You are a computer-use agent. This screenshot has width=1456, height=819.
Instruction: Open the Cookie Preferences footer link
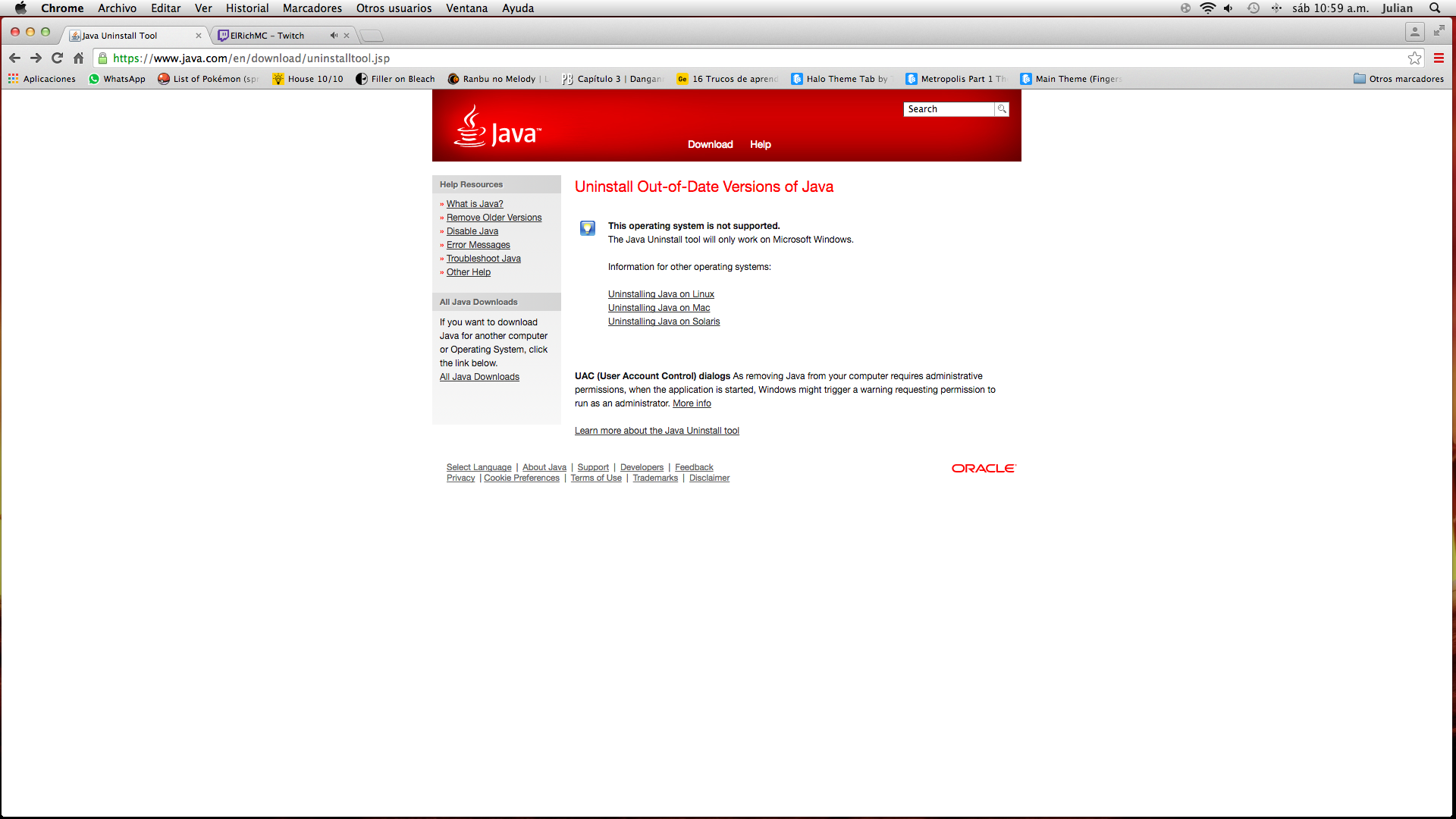[522, 478]
